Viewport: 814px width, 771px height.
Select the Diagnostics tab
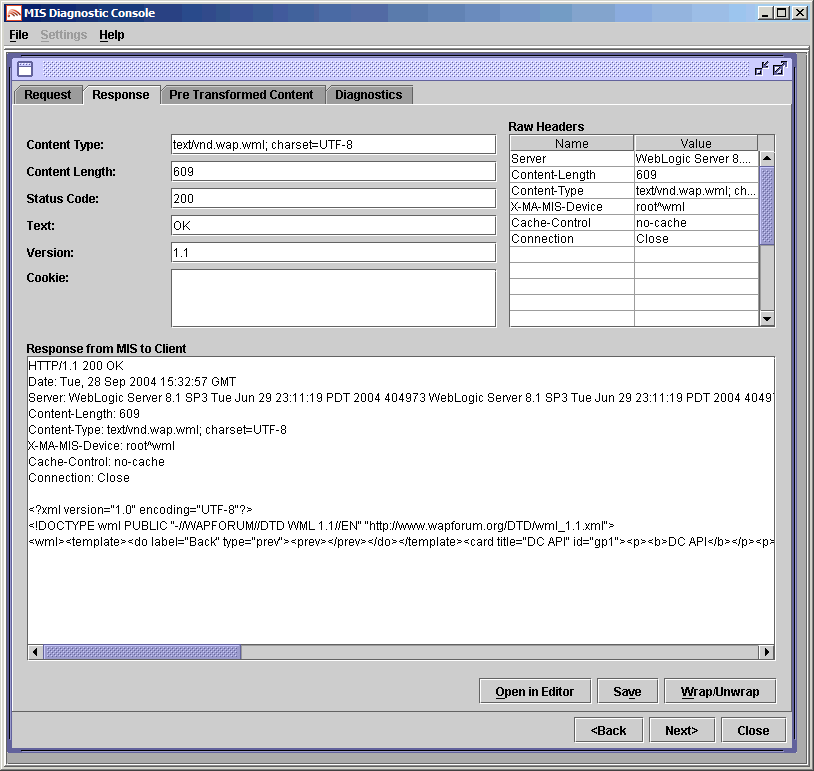368,95
